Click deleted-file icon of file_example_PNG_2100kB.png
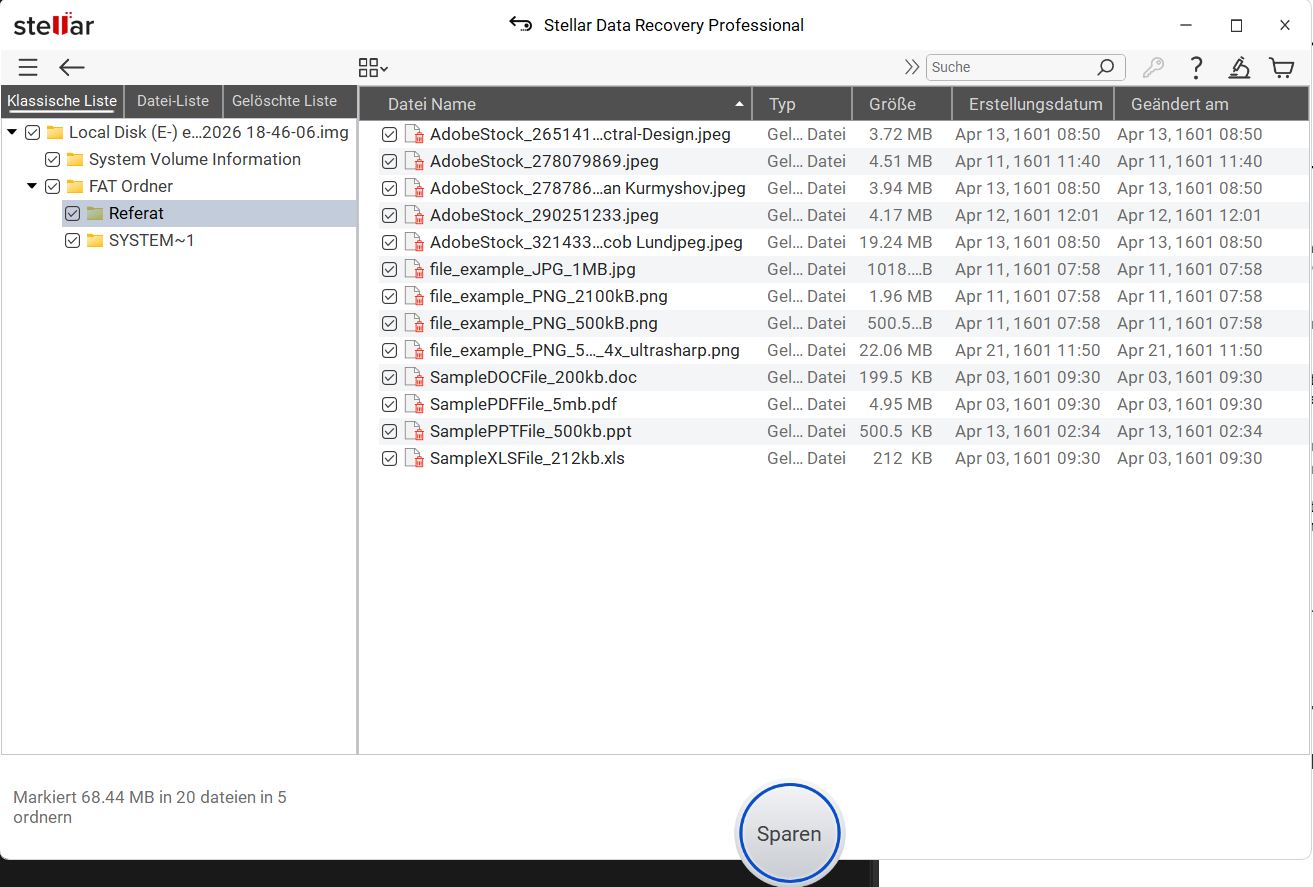1313x887 pixels. pyautogui.click(x=414, y=296)
